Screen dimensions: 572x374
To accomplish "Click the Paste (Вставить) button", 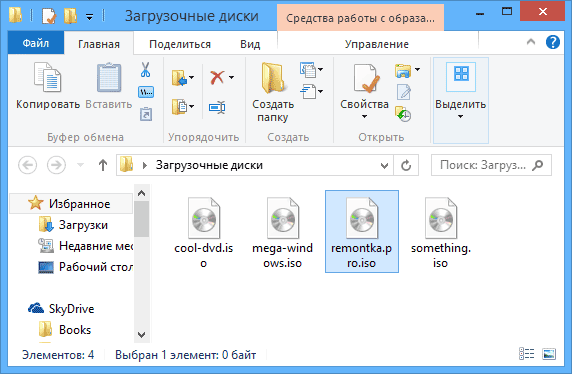I will click(x=109, y=86).
